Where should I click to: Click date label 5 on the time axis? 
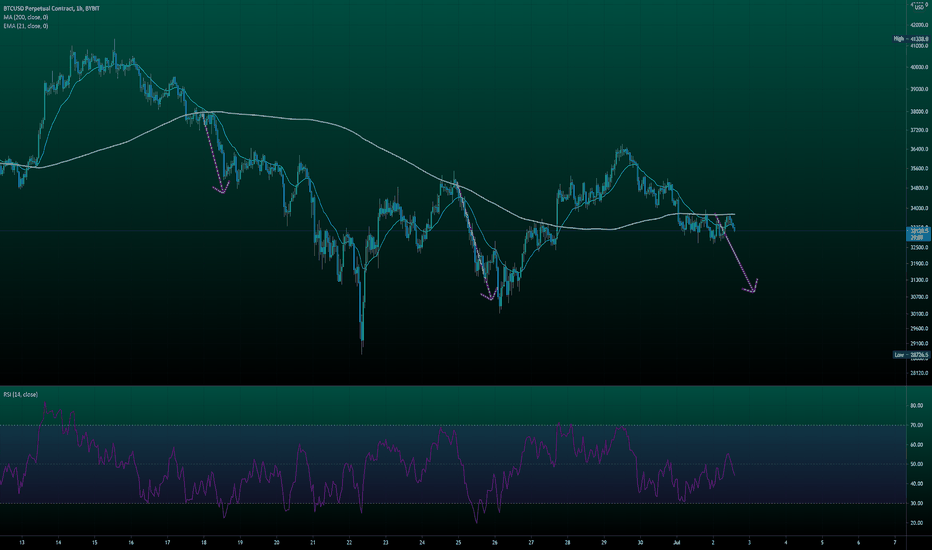822,542
